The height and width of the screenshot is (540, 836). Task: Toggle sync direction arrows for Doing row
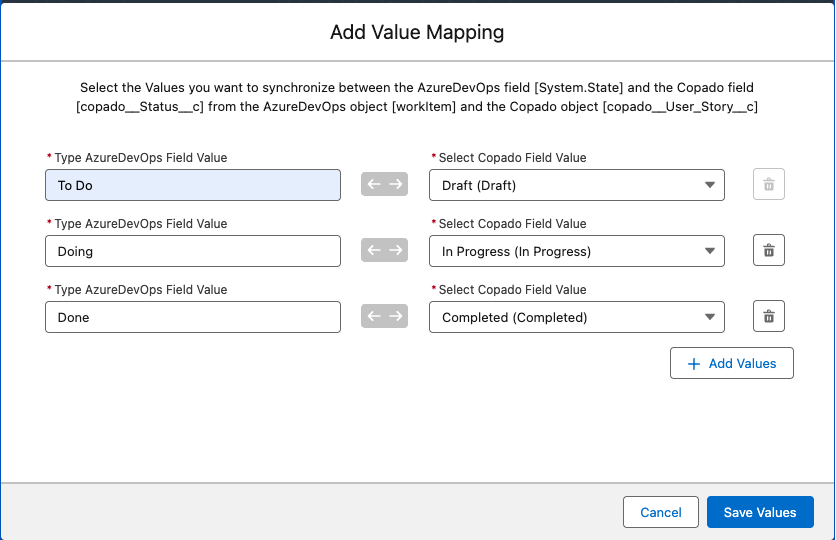coord(384,250)
